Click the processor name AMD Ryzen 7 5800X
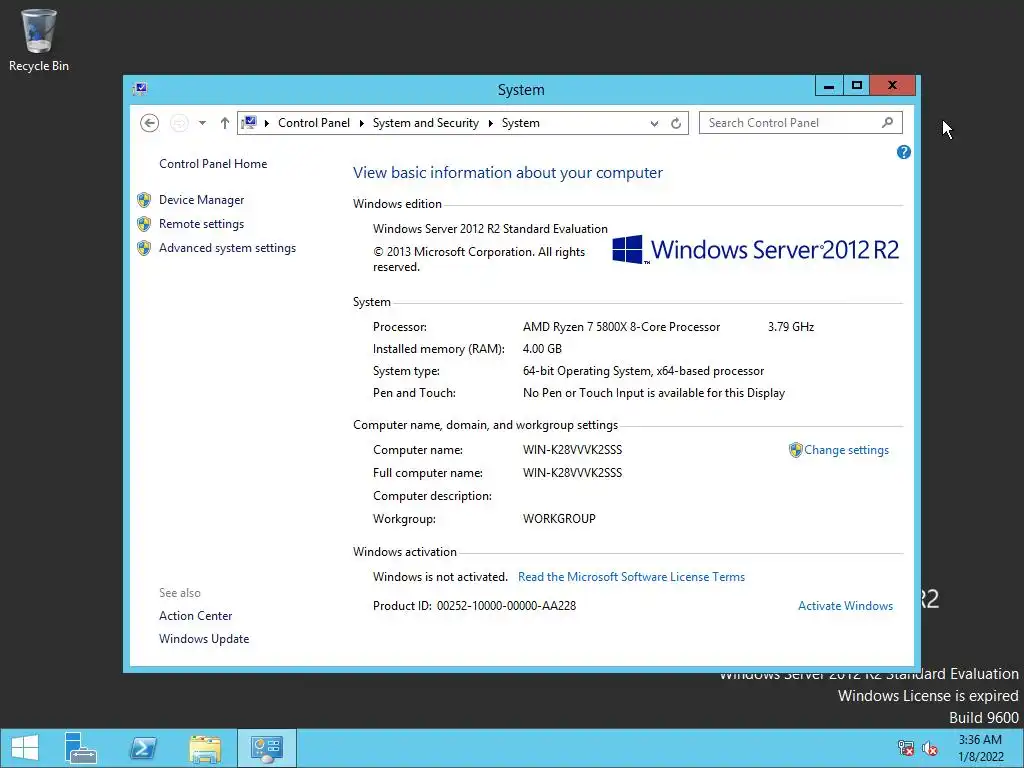Viewport: 1024px width, 768px height. tap(621, 327)
